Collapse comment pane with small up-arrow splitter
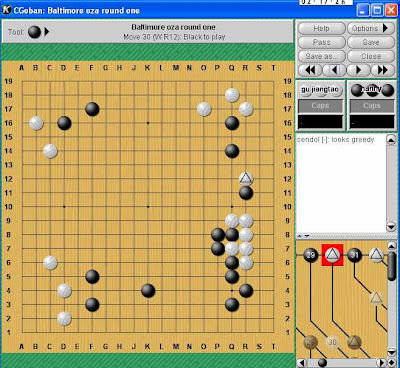This screenshot has width=400, height=368. click(x=300, y=236)
